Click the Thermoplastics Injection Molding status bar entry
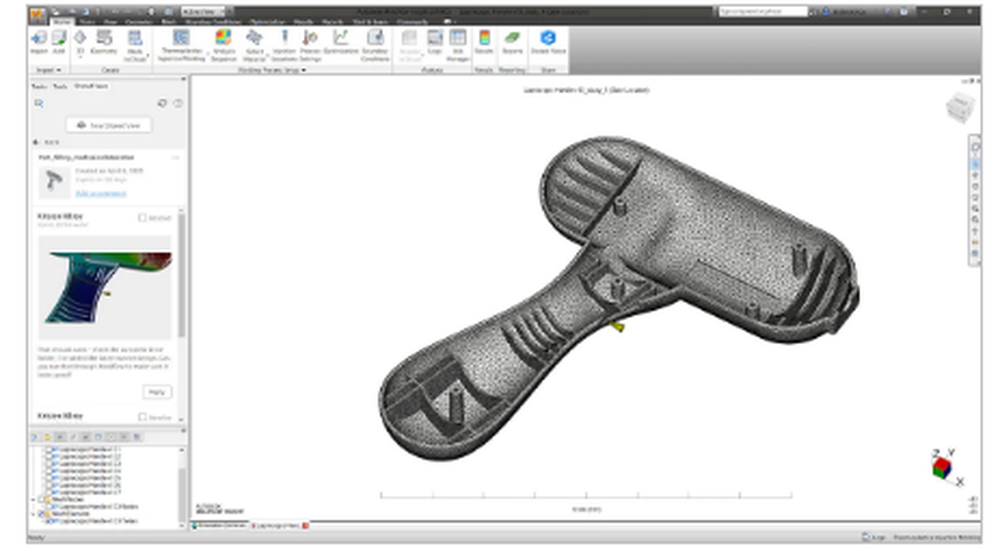The height and width of the screenshot is (559, 1000). [x=935, y=538]
